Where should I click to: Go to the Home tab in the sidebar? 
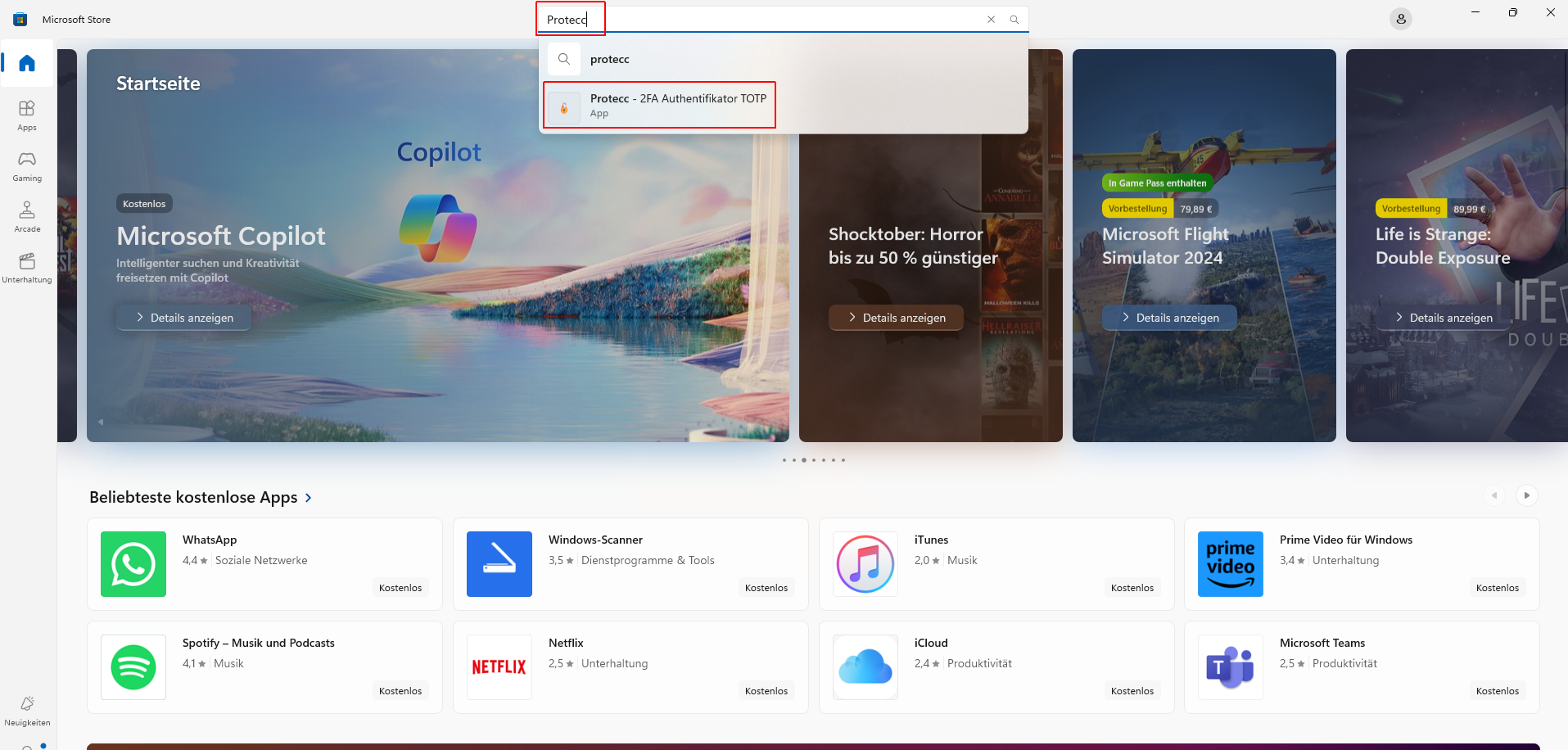[x=27, y=63]
